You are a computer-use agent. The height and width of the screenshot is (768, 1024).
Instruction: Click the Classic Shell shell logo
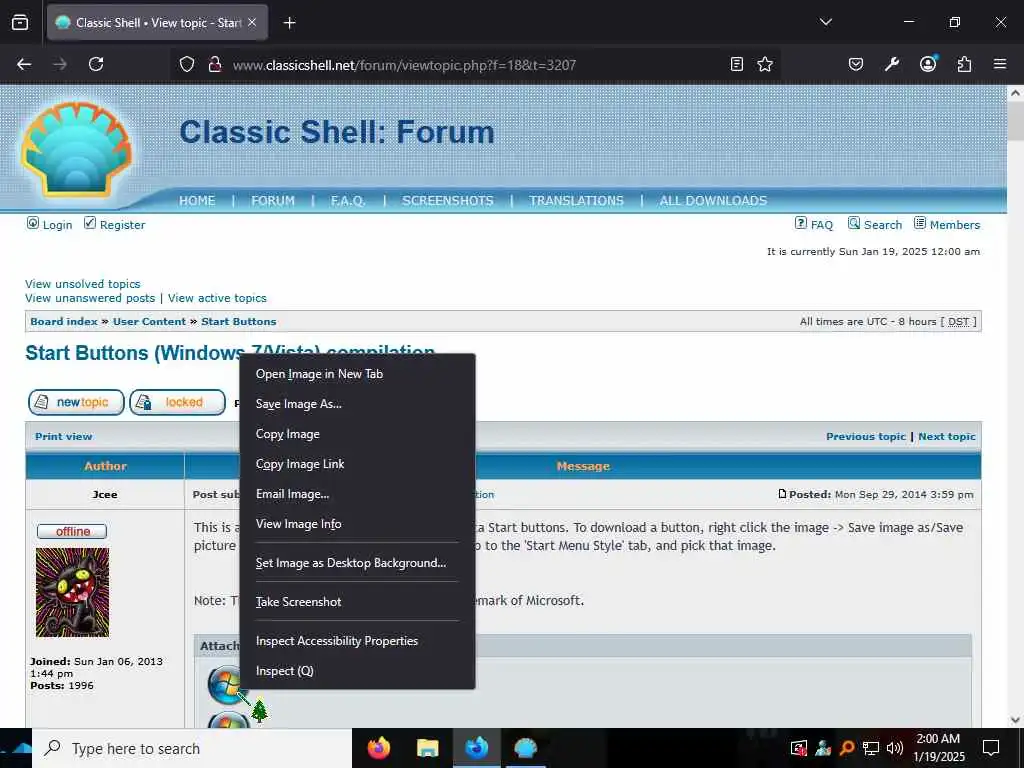tap(77, 149)
